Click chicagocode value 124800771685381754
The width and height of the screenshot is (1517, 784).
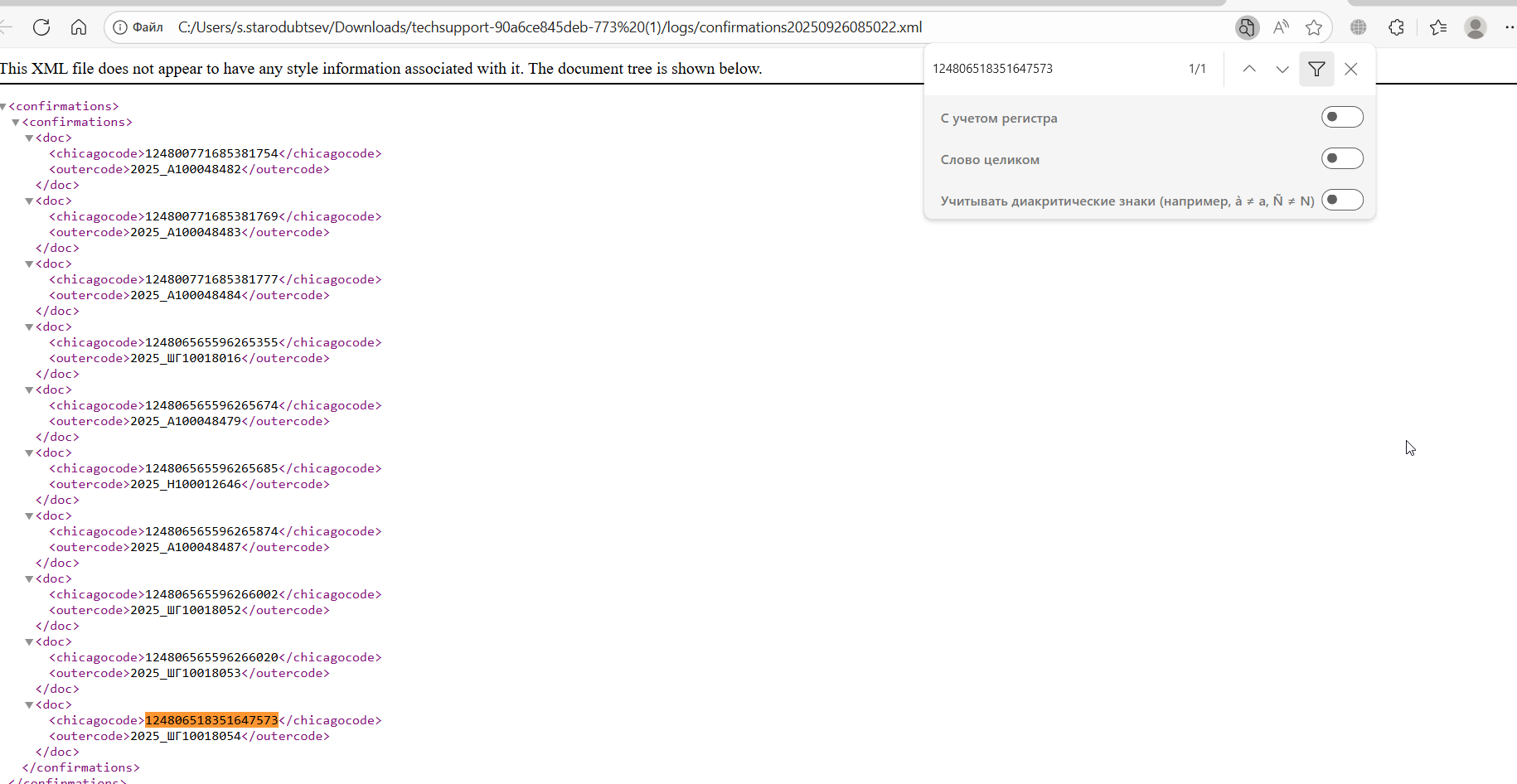(x=211, y=153)
